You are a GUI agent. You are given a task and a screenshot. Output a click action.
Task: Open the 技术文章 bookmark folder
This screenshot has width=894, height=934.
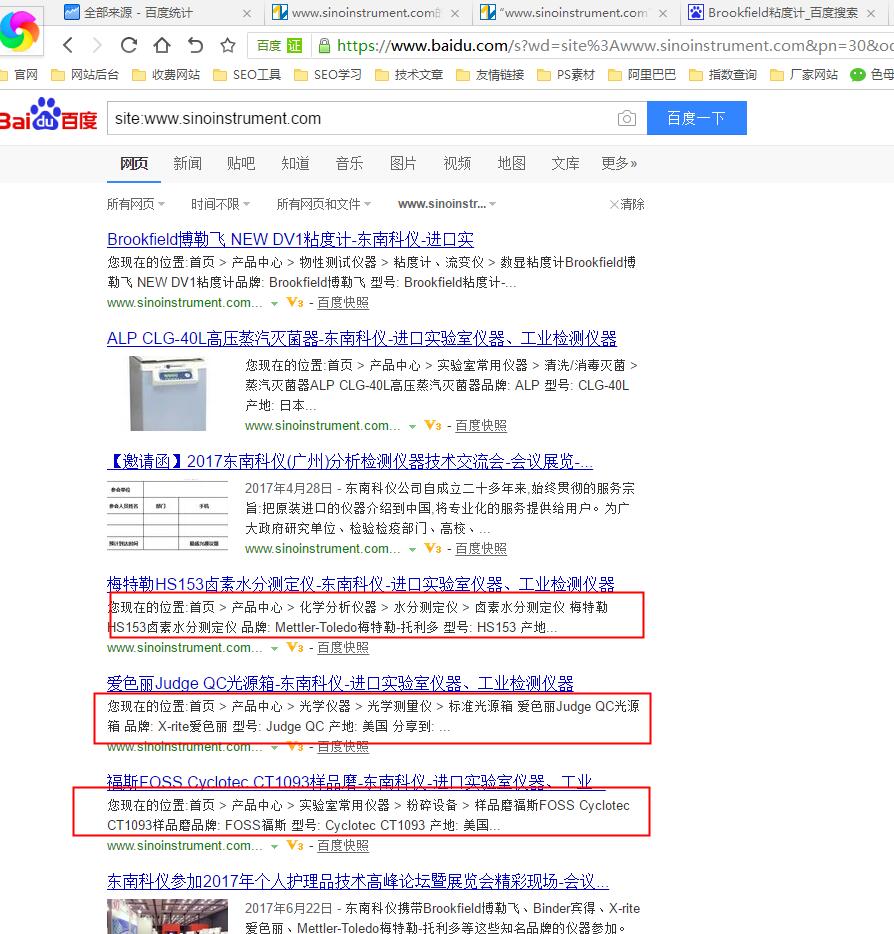[409, 74]
